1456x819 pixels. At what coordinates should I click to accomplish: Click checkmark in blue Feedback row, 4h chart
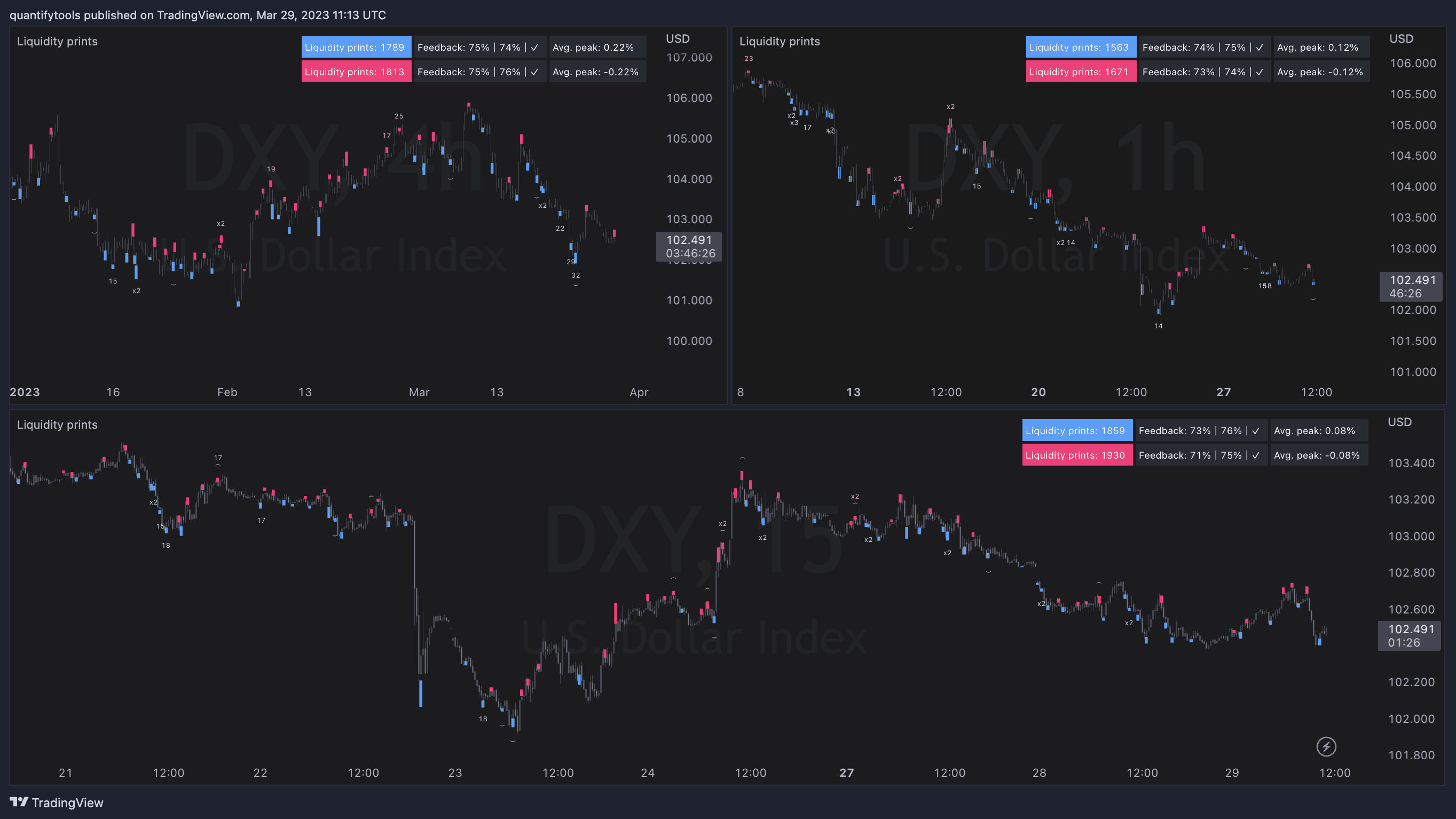point(534,48)
